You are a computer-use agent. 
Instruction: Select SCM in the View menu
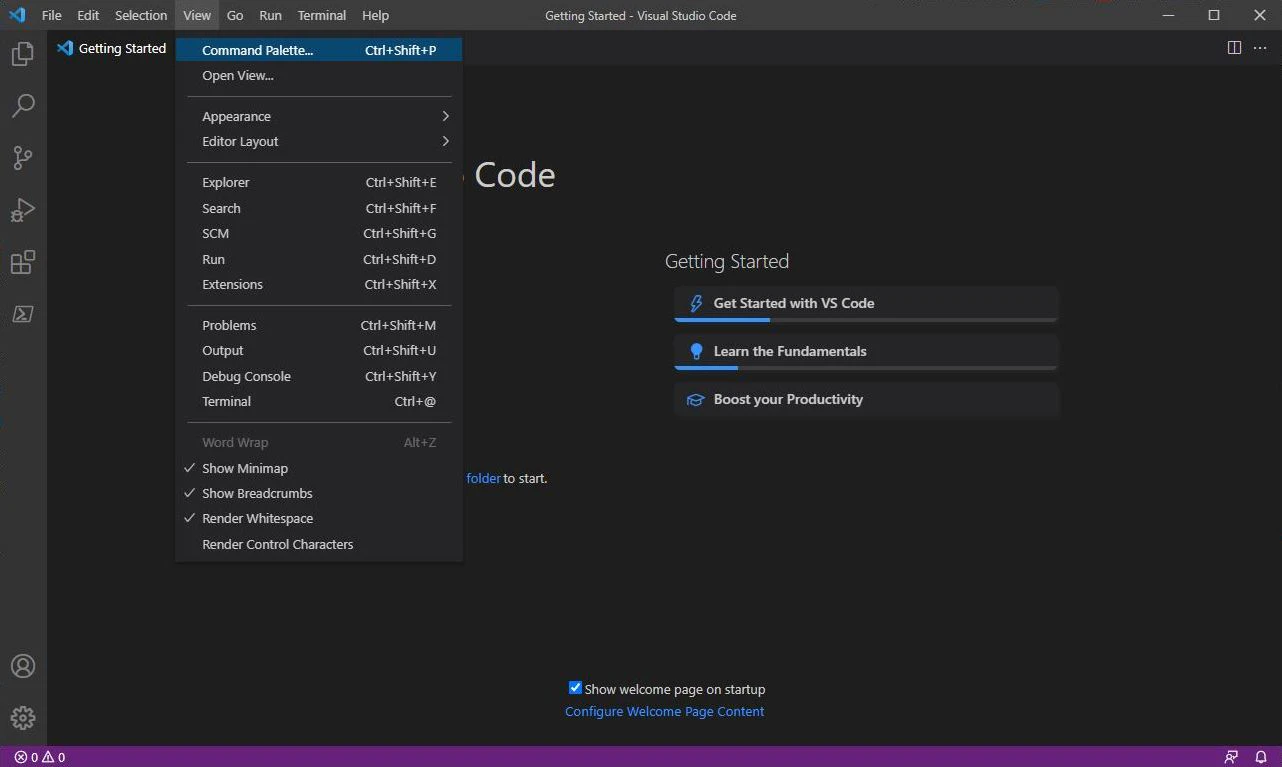point(319,233)
